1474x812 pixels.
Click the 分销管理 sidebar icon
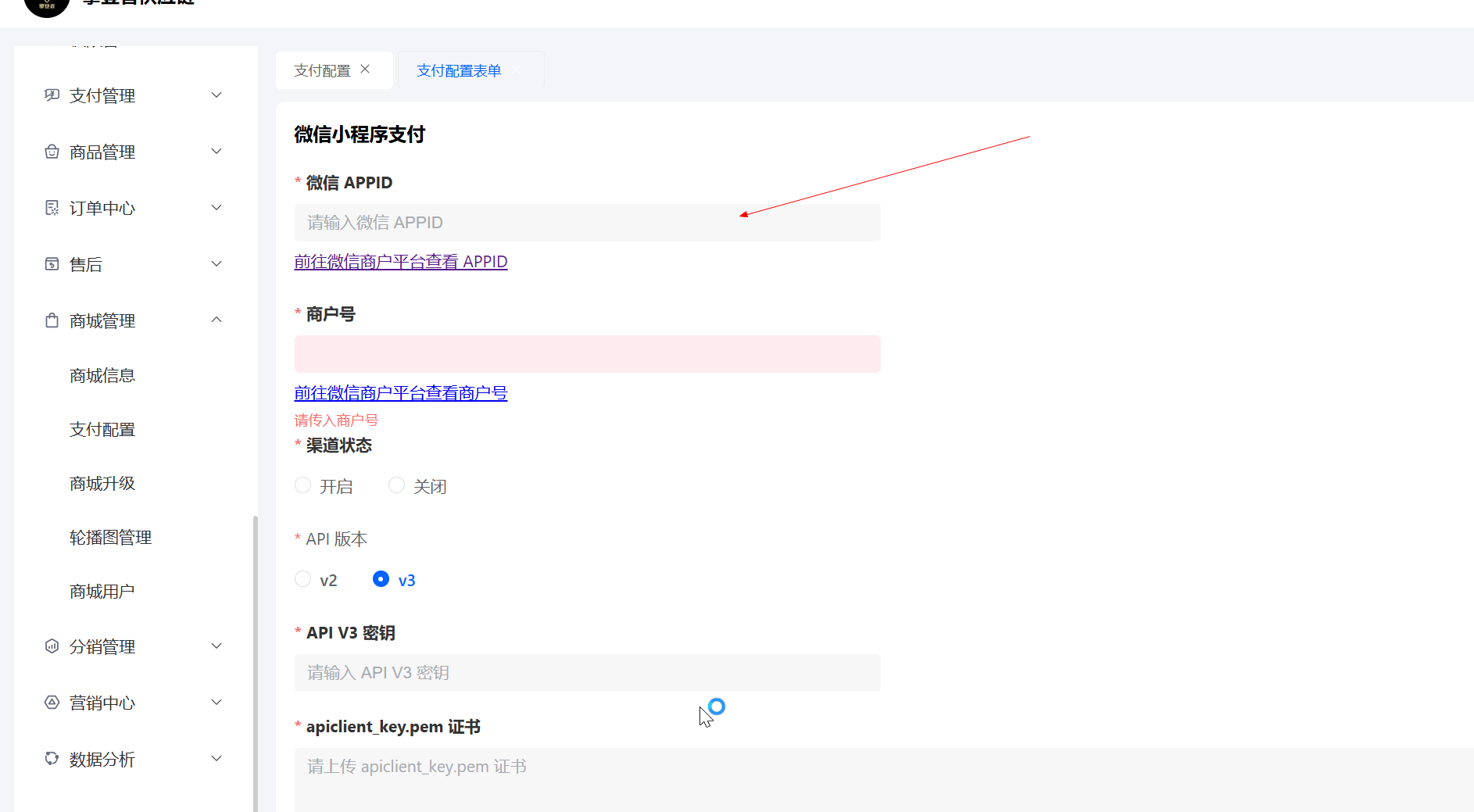52,646
